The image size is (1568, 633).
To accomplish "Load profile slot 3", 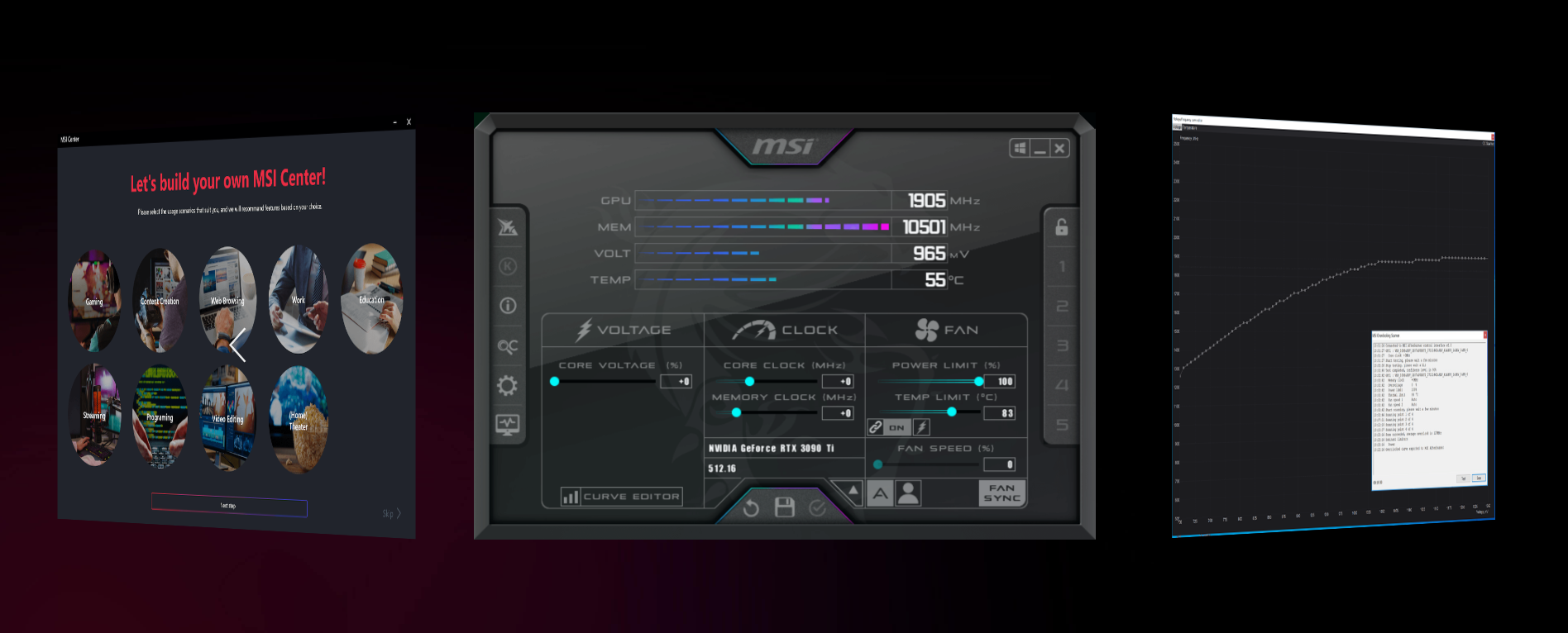I will coord(1062,345).
